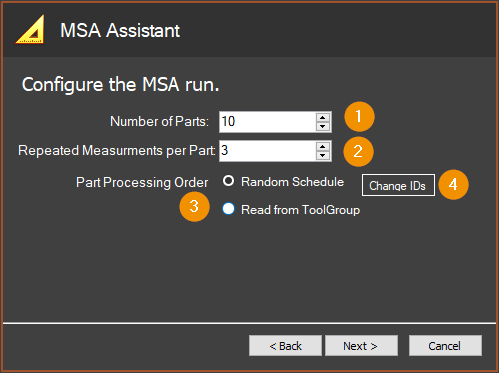Click the 'Configure the MSA run.' heading
The width and height of the screenshot is (499, 373).
click(121, 85)
